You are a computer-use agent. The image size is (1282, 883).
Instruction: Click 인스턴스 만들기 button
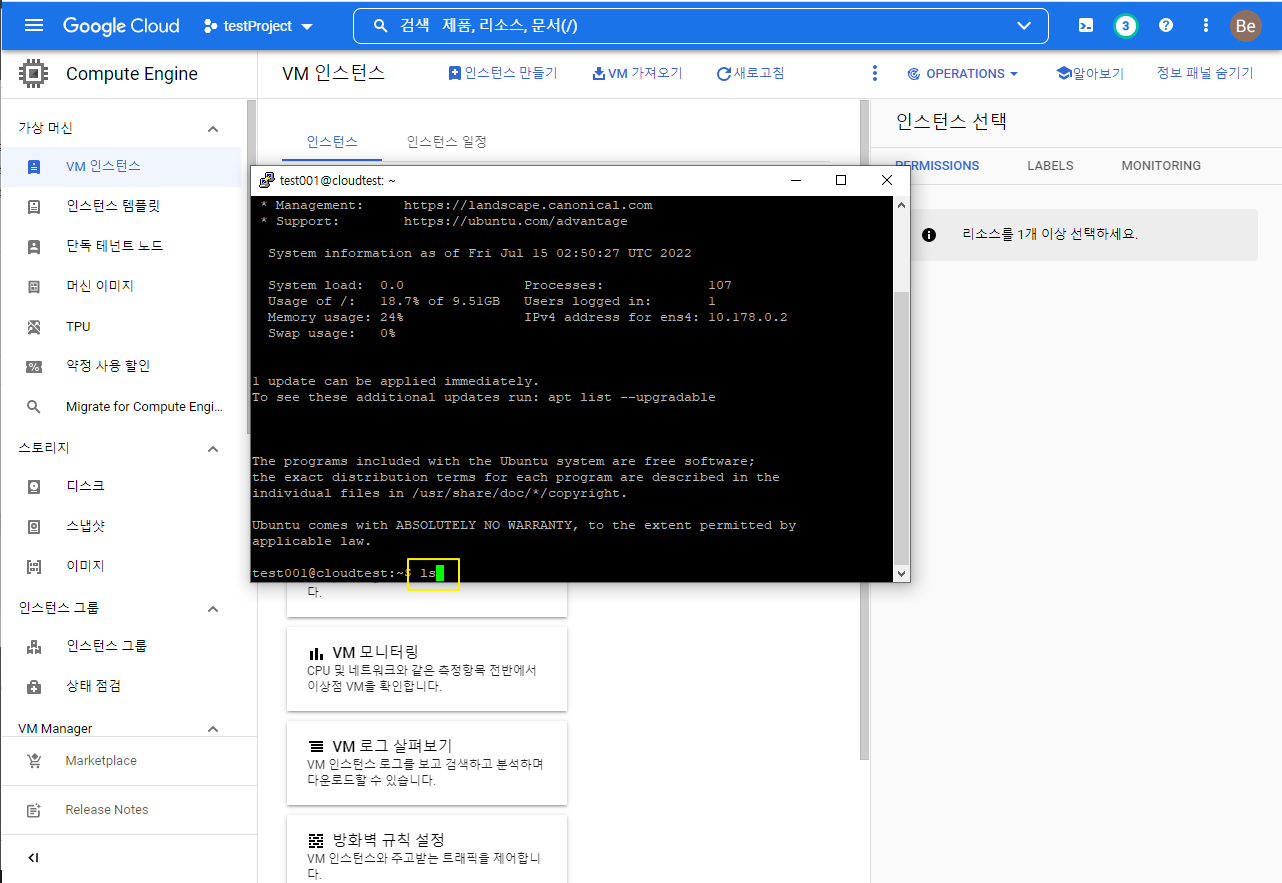(x=503, y=73)
